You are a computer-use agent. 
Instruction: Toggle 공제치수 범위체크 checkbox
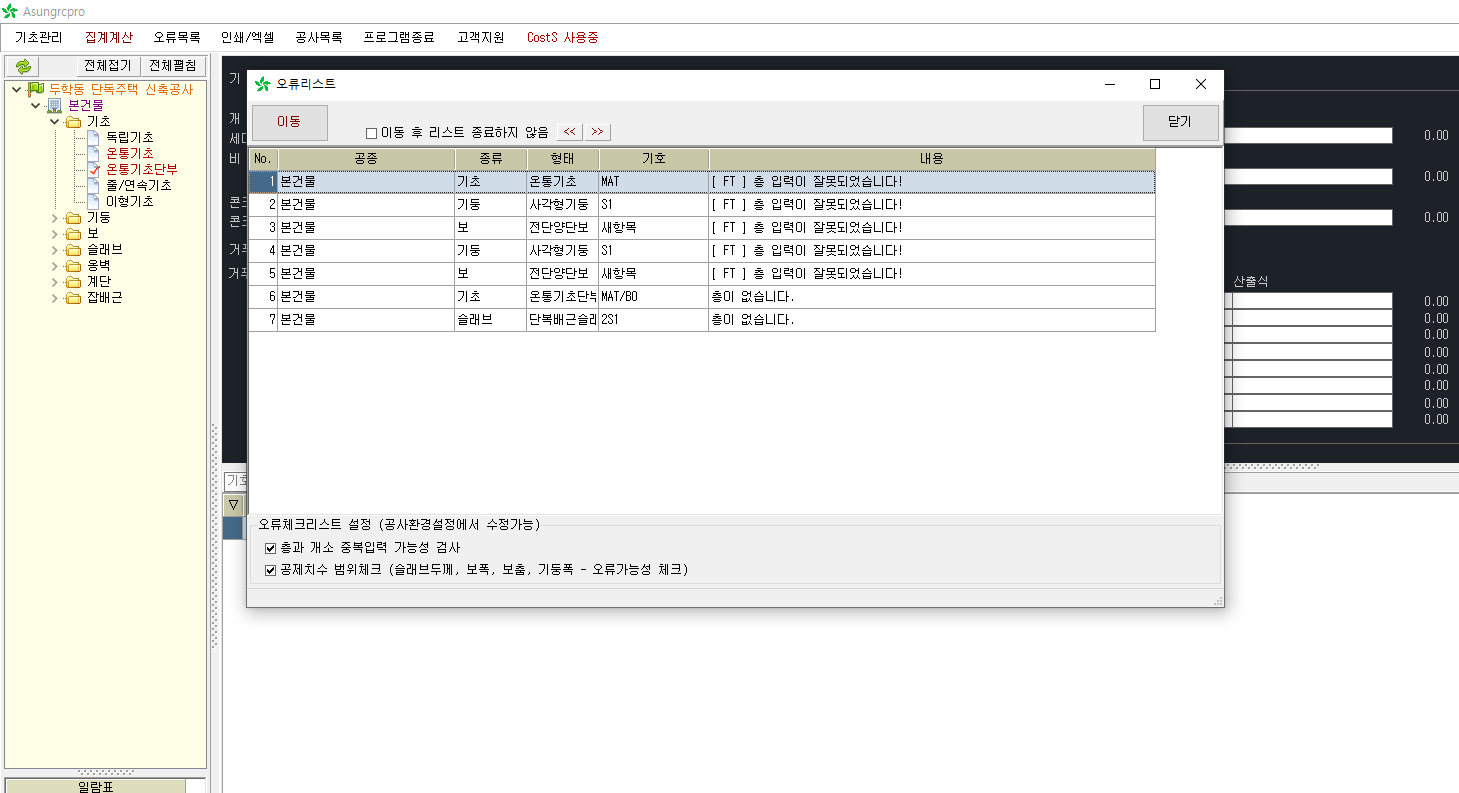click(270, 570)
